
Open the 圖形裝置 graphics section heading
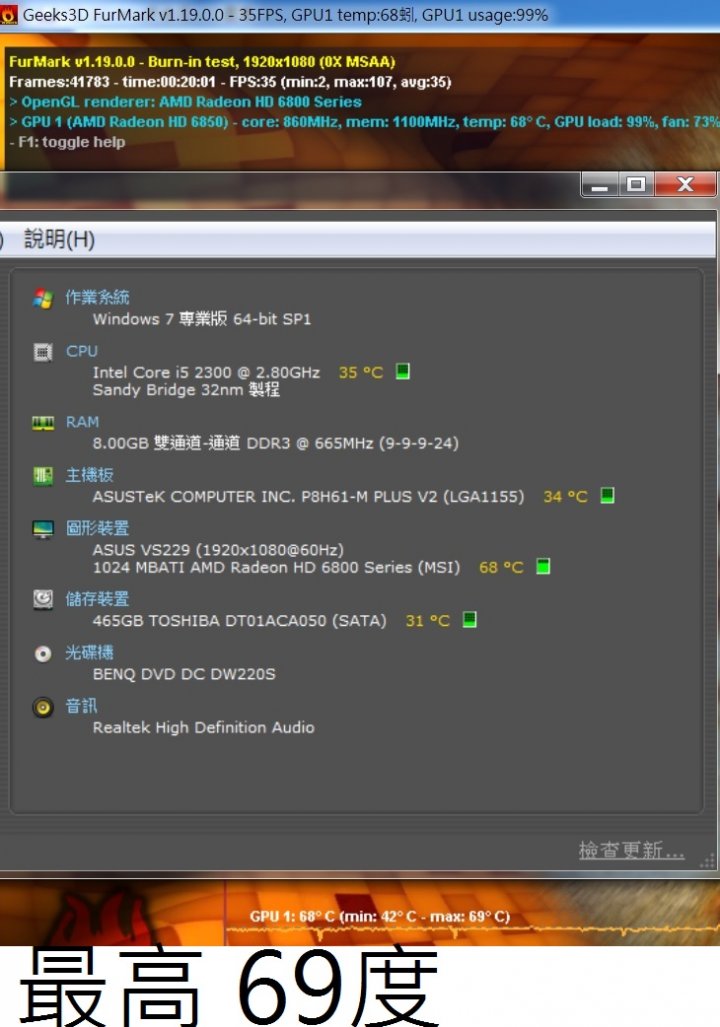97,528
